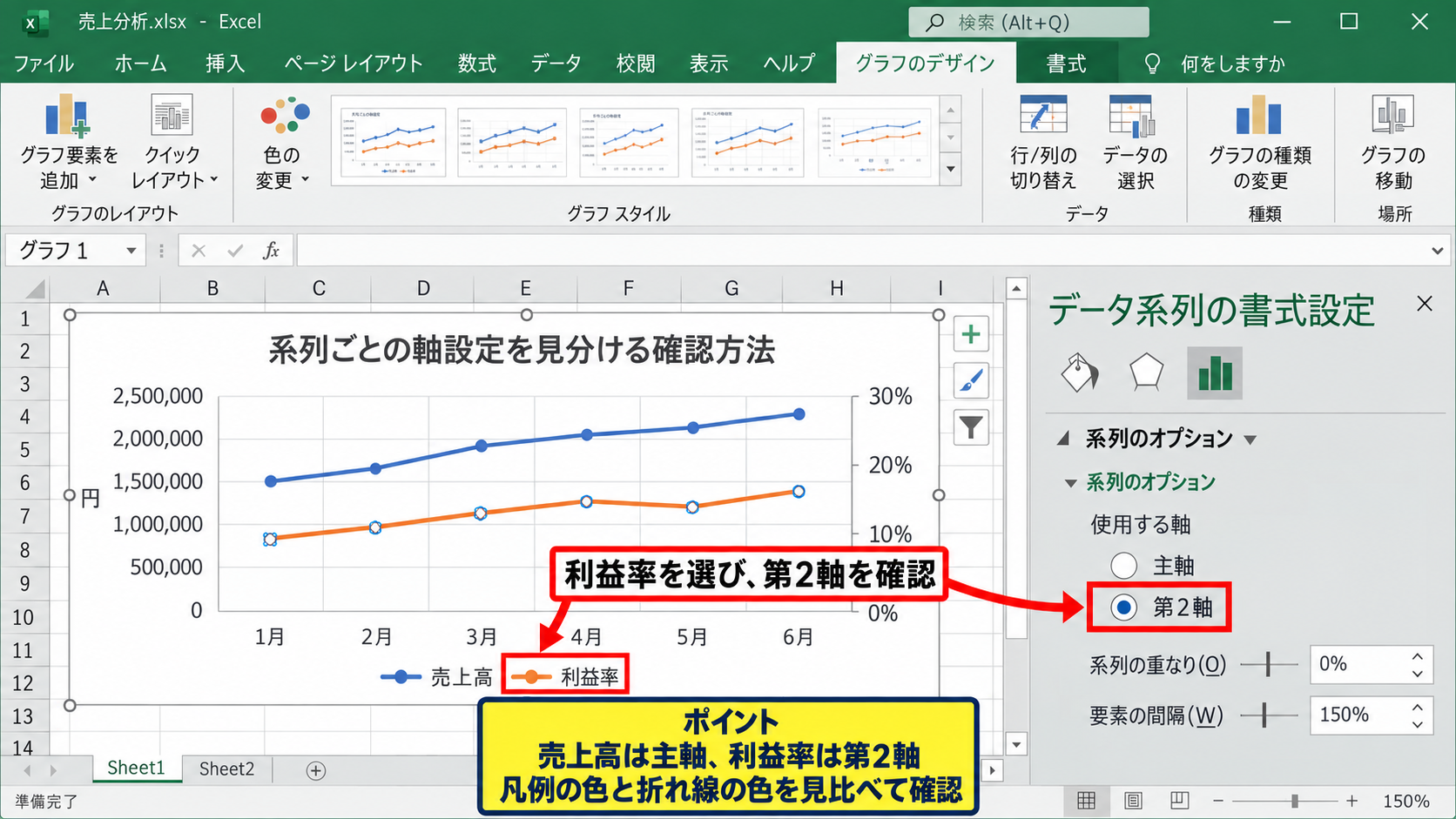The height and width of the screenshot is (819, 1456).
Task: Switch to the 挿入 ribbon tab
Action: (x=225, y=64)
